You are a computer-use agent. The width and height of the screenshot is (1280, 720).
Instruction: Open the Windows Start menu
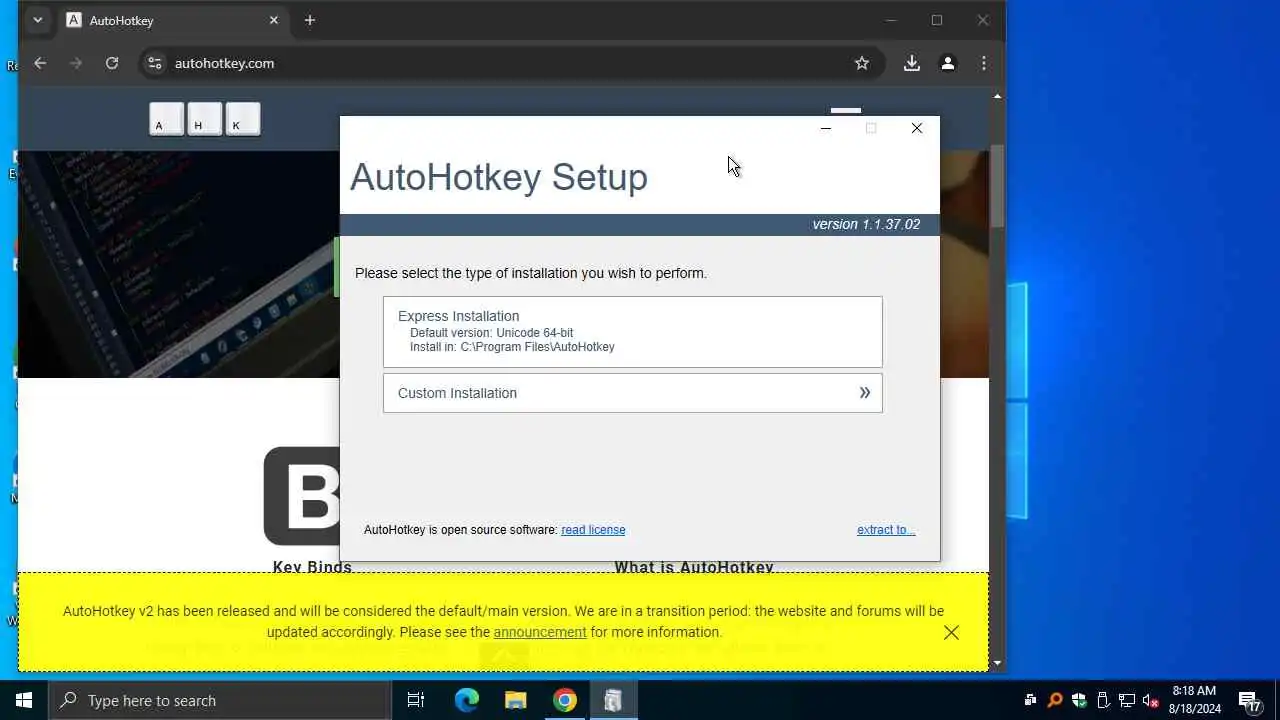tap(24, 700)
